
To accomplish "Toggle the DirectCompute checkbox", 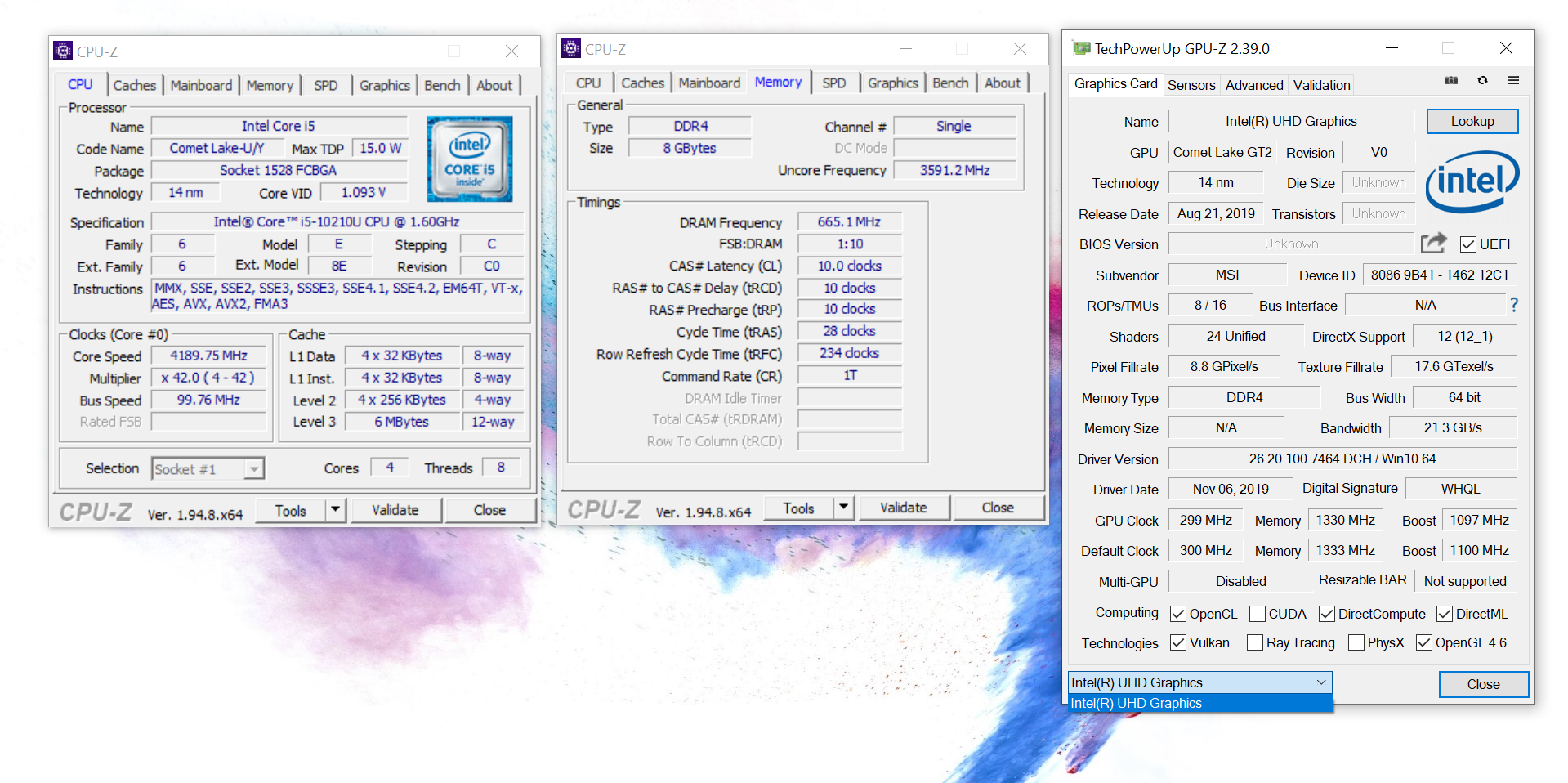I will [x=1327, y=614].
